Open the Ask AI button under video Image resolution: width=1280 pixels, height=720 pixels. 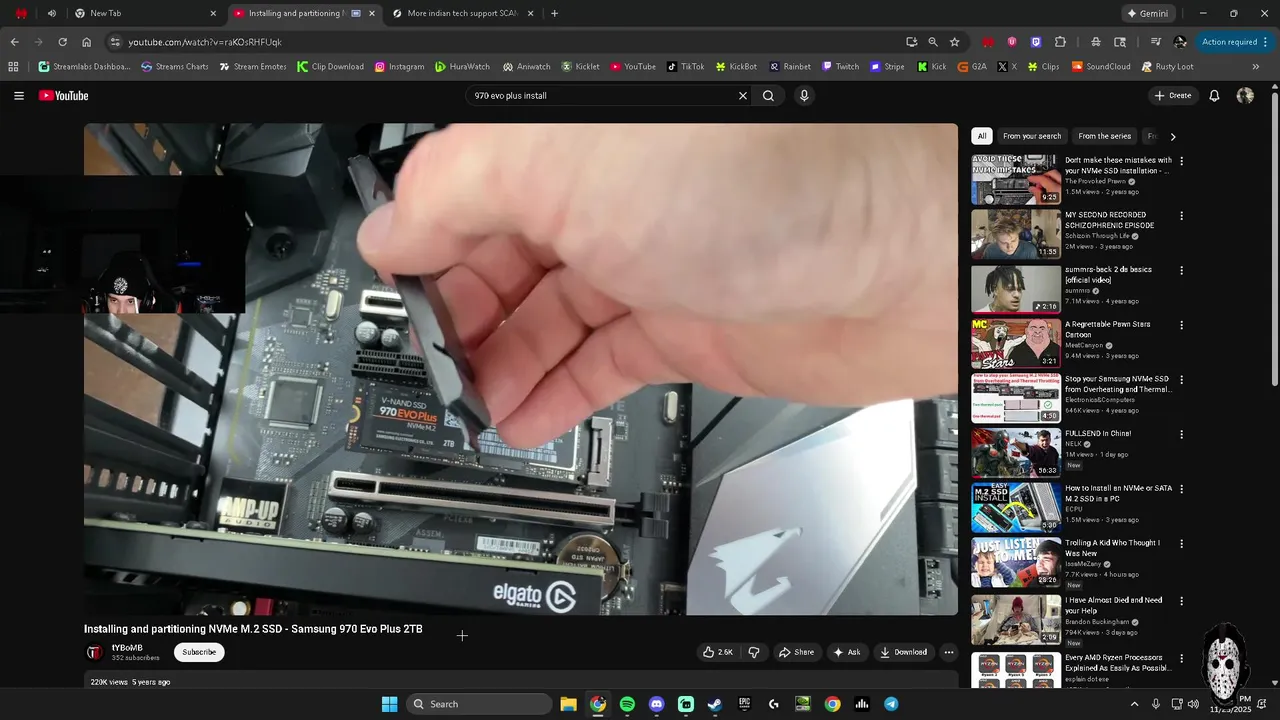847,652
